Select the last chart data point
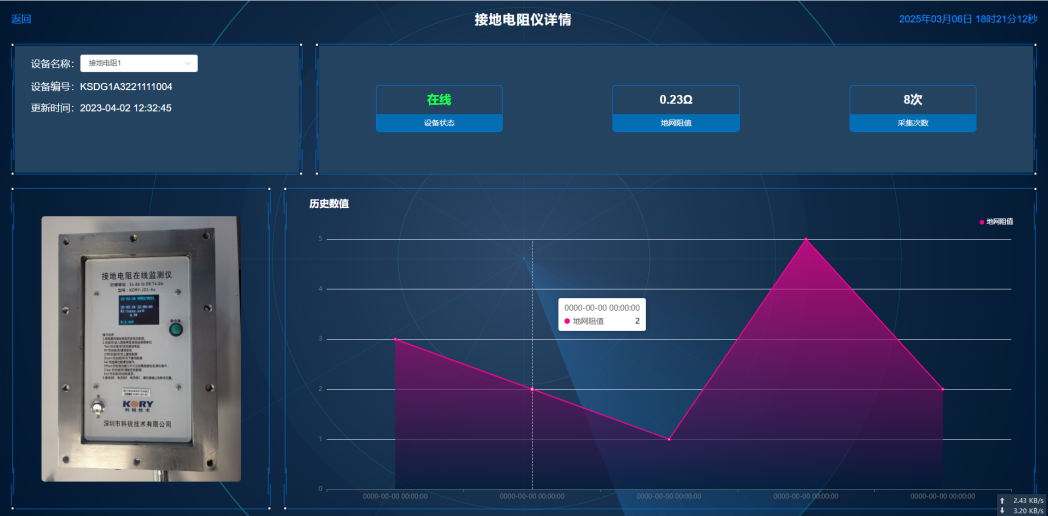Viewport: 1048px width, 516px height. coord(943,389)
